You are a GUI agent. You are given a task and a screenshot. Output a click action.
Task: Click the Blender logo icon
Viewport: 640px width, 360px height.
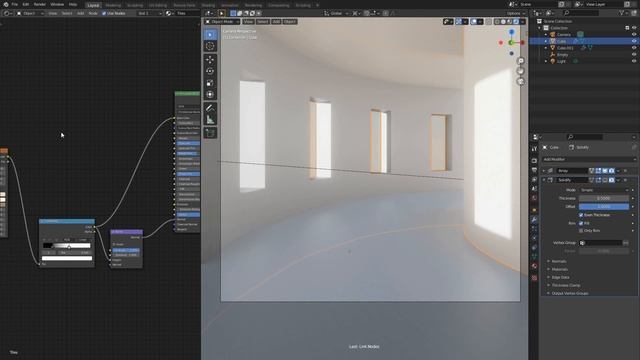[x=6, y=4]
